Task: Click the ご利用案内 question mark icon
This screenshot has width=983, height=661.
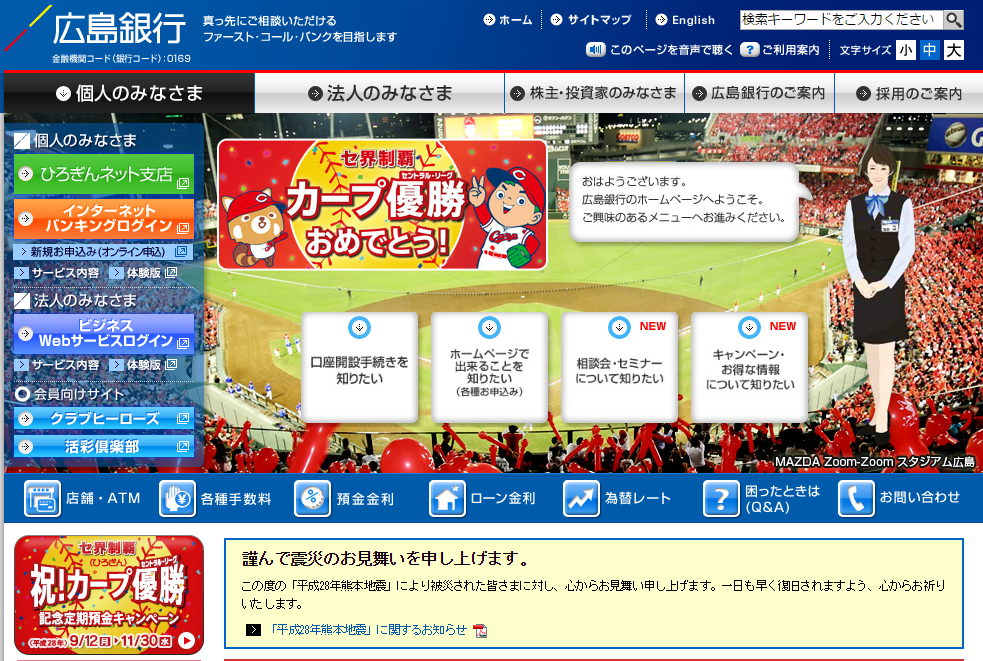Action: (x=749, y=50)
